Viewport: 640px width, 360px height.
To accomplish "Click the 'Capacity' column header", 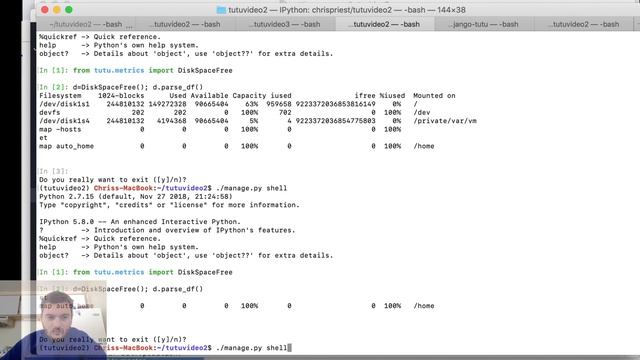I will 249,96.
